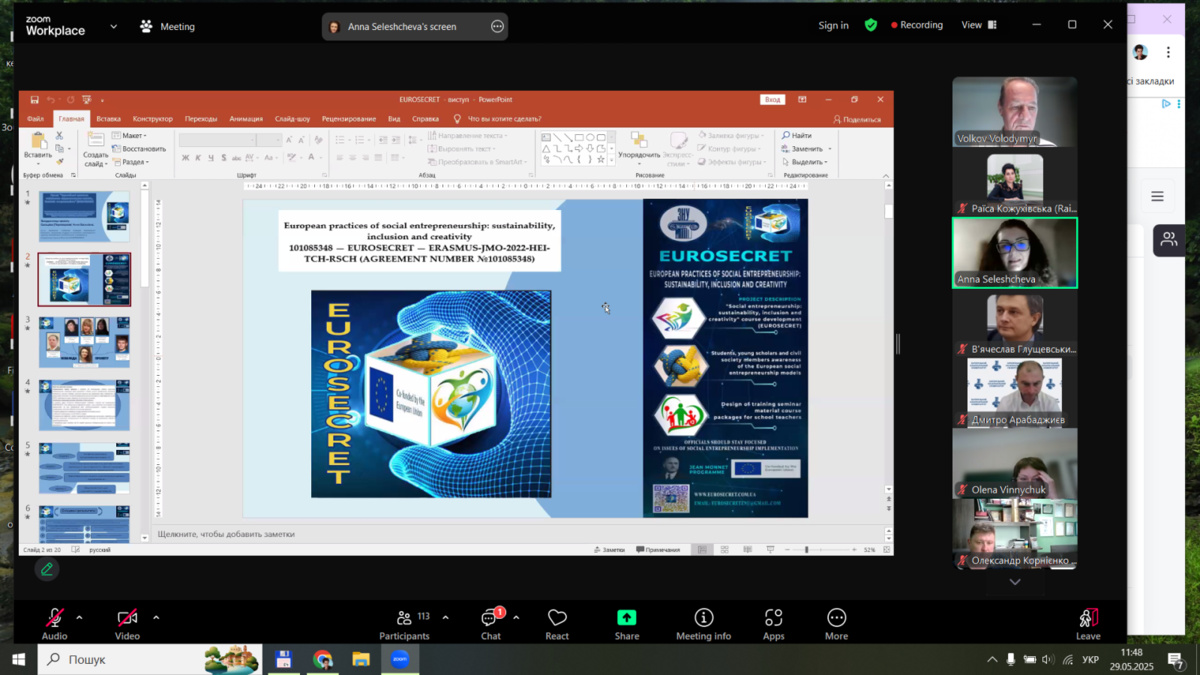Screen dimensions: 1200x675
Task: Switch to the Рецензирование ribbon tab
Action: pyautogui.click(x=349, y=119)
